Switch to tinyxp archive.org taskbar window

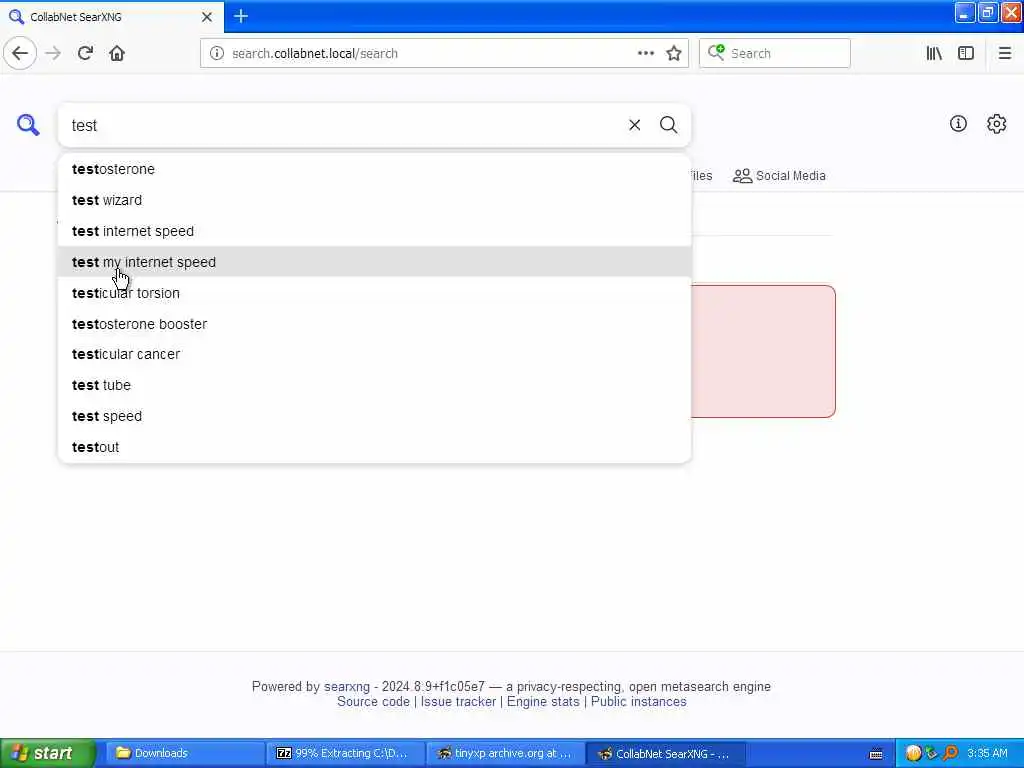point(505,753)
